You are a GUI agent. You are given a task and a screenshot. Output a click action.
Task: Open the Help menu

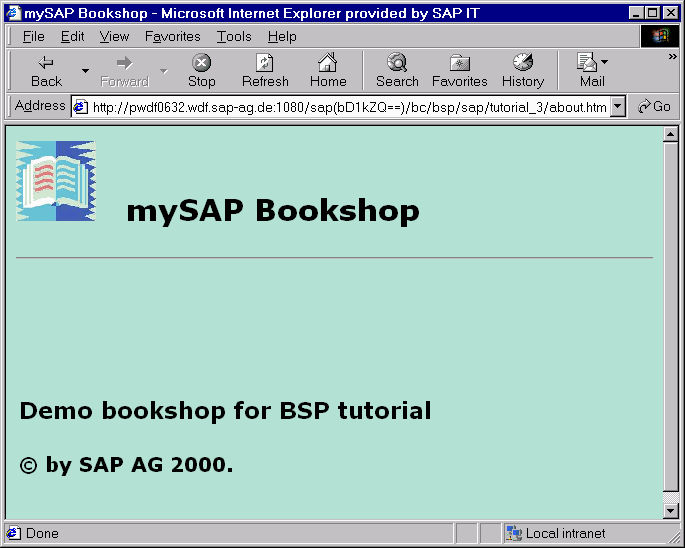[x=282, y=36]
